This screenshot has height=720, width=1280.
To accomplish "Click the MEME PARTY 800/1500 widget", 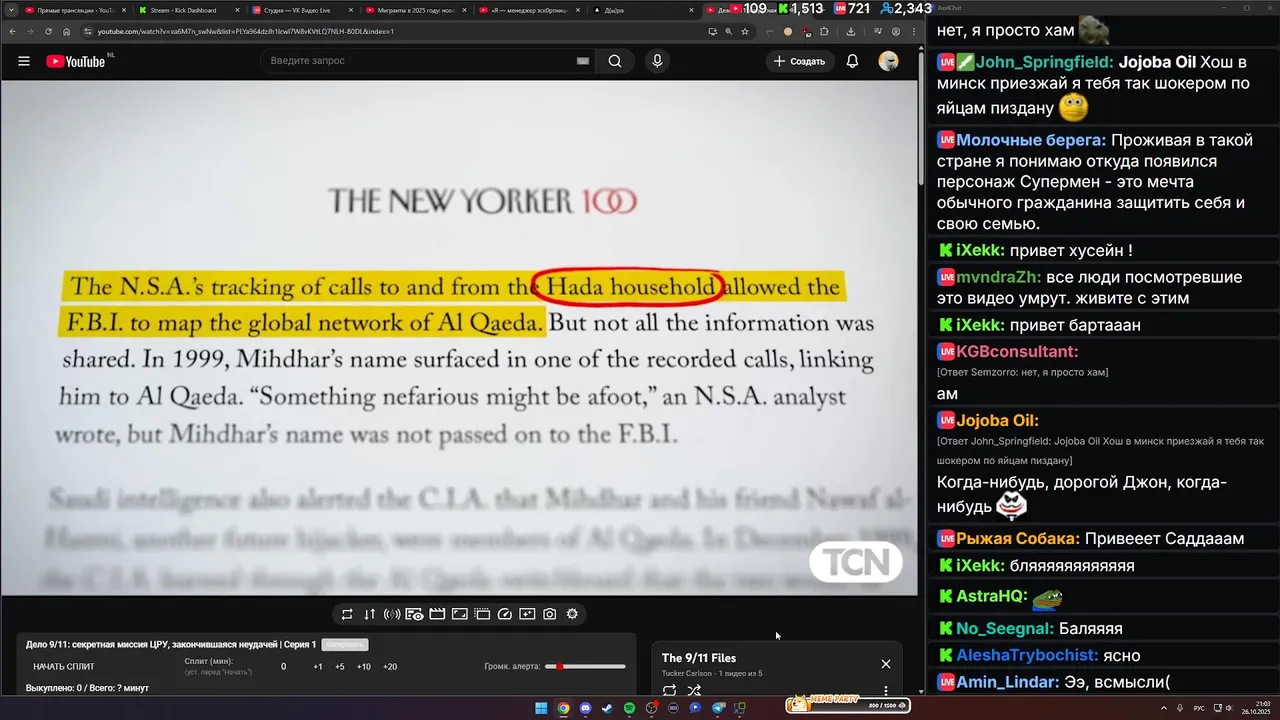I will click(848, 704).
